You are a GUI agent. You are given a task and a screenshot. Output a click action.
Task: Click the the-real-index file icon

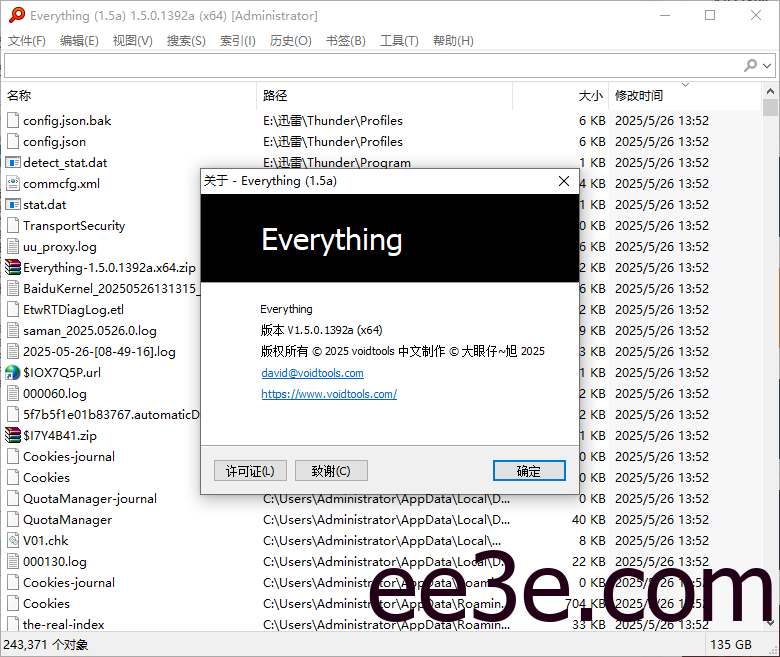13,625
